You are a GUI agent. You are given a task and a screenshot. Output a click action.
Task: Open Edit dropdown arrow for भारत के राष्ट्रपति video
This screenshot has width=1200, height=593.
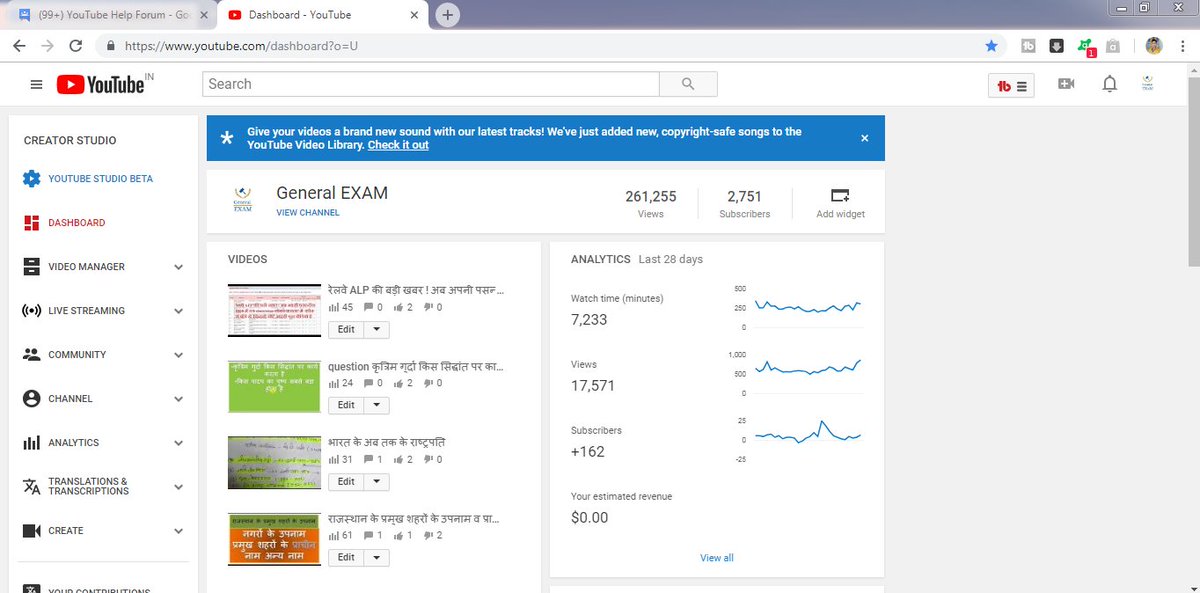[x=376, y=481]
